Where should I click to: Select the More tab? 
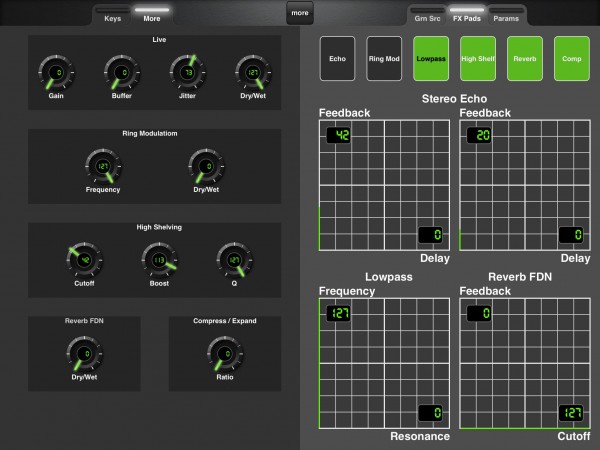tap(152, 15)
